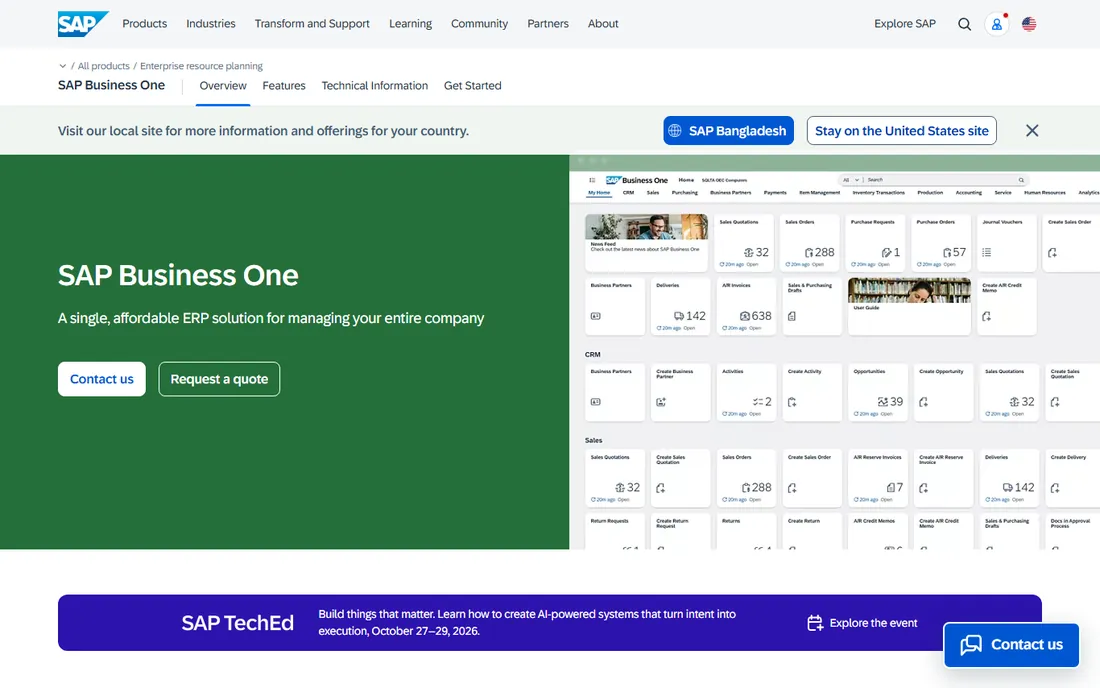Click the search field in Business One screenshot
The image size is (1100, 688).
click(x=933, y=180)
